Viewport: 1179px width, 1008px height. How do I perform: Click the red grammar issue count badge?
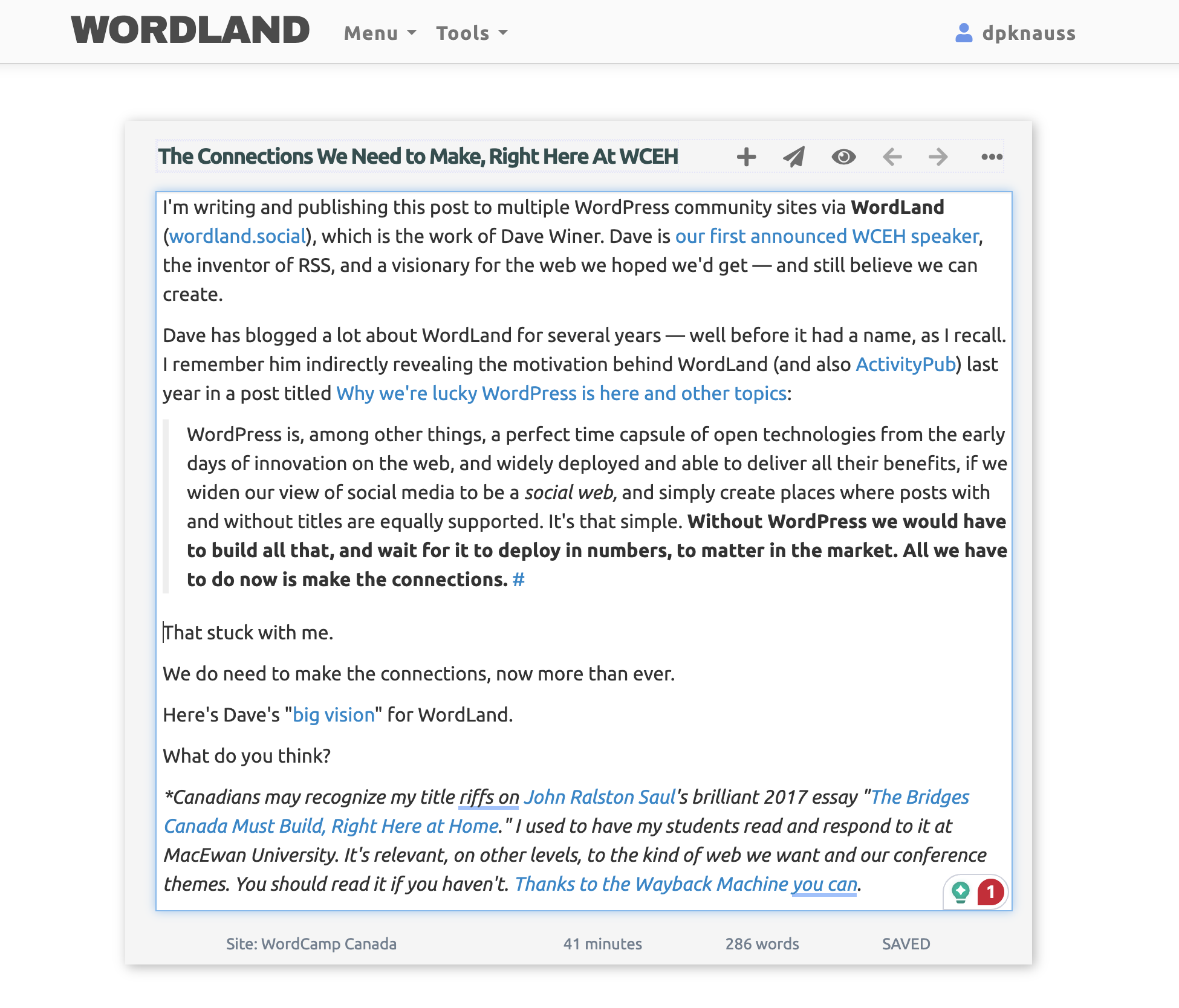click(x=990, y=892)
